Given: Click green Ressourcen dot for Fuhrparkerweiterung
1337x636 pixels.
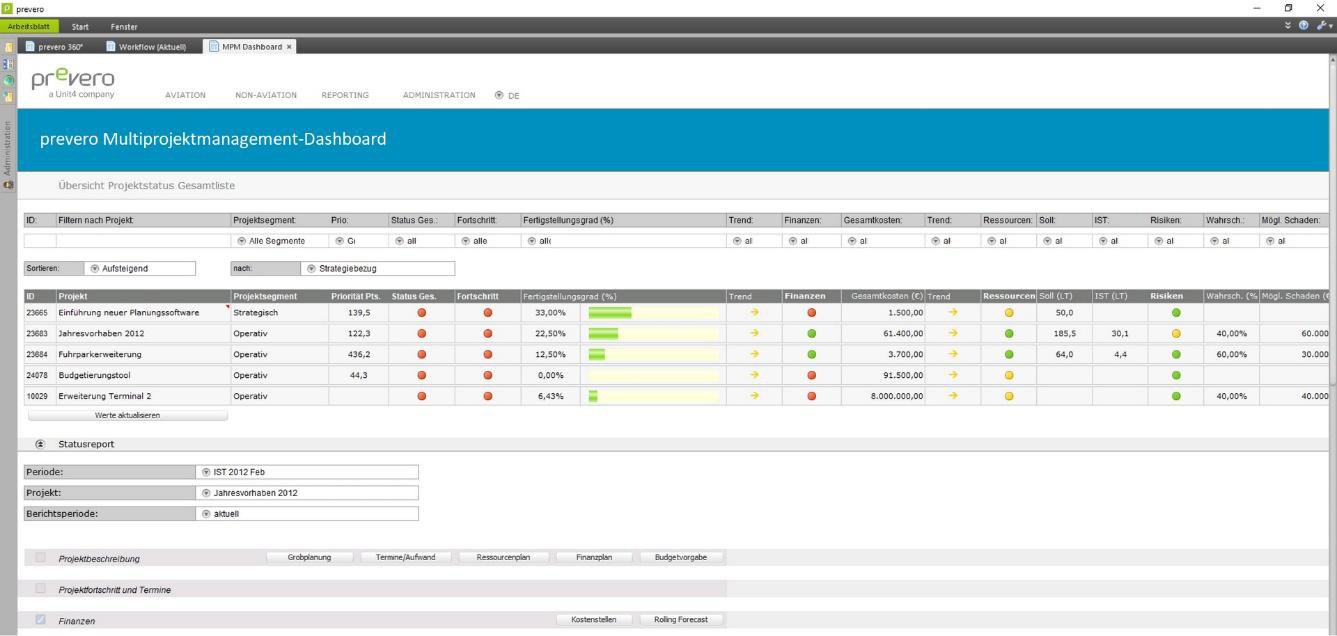Looking at the screenshot, I should pyautogui.click(x=1009, y=354).
